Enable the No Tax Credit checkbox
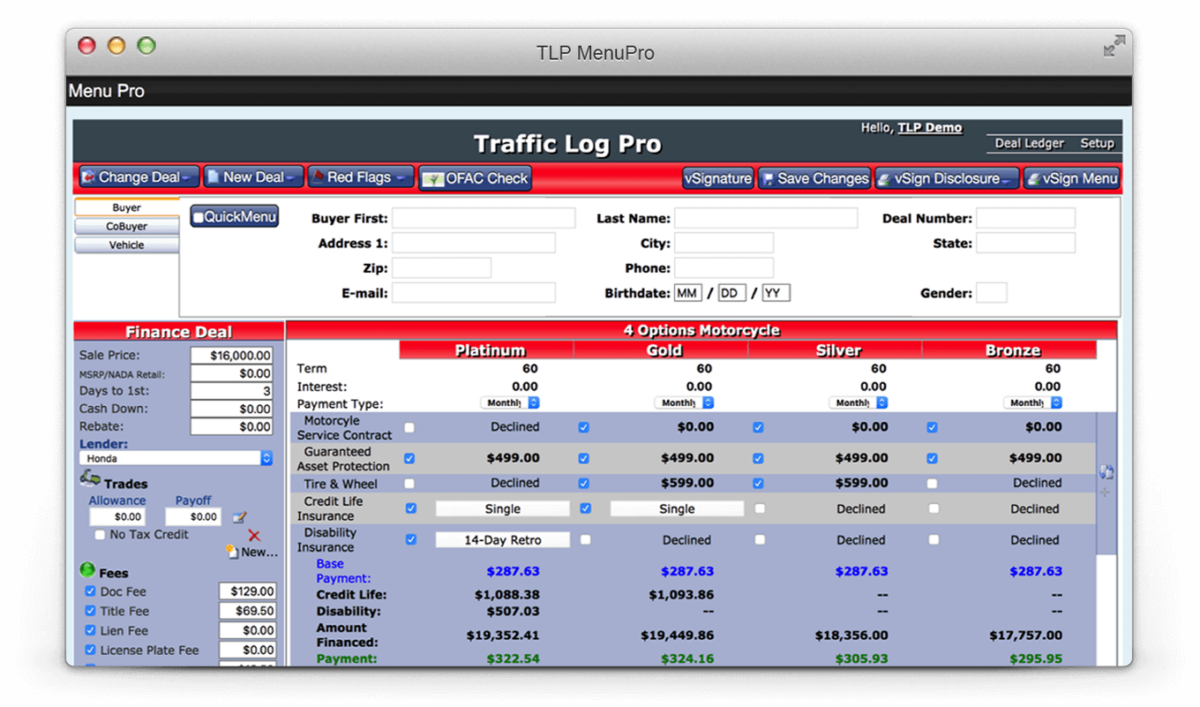This screenshot has height=707, width=1200. [x=98, y=535]
